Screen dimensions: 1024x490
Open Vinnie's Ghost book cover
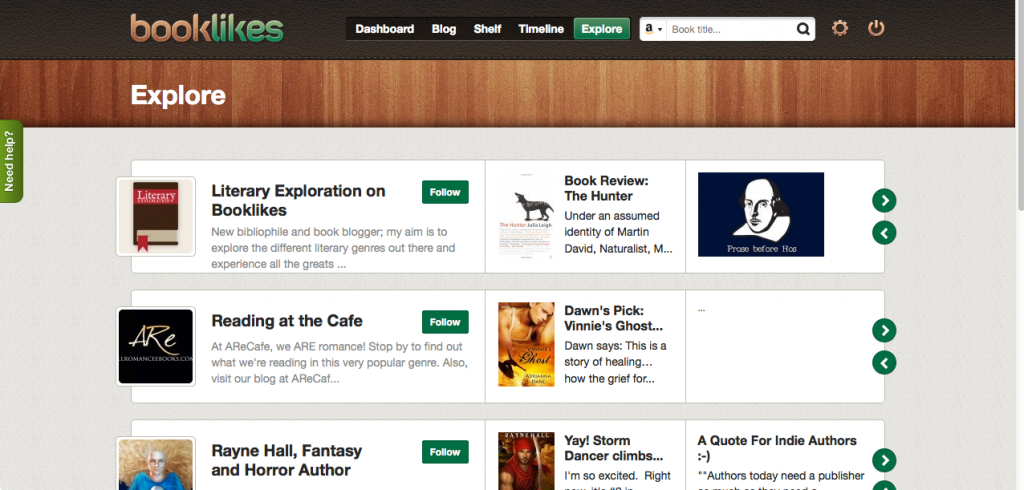(526, 344)
